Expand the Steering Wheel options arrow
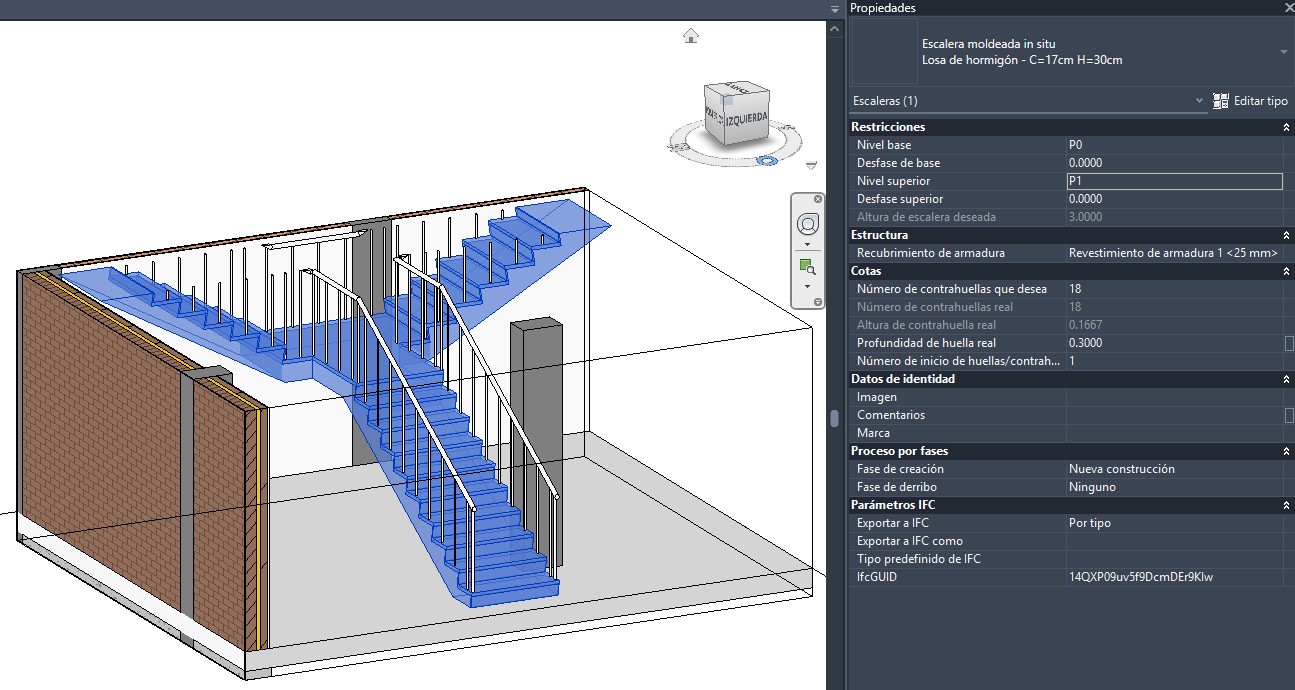The width and height of the screenshot is (1295, 690). pyautogui.click(x=807, y=244)
